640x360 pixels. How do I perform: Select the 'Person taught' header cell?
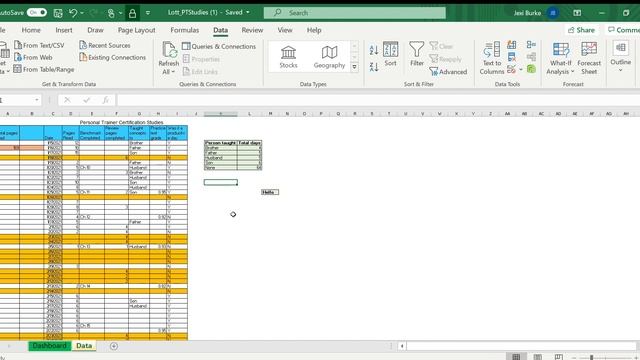(220, 143)
